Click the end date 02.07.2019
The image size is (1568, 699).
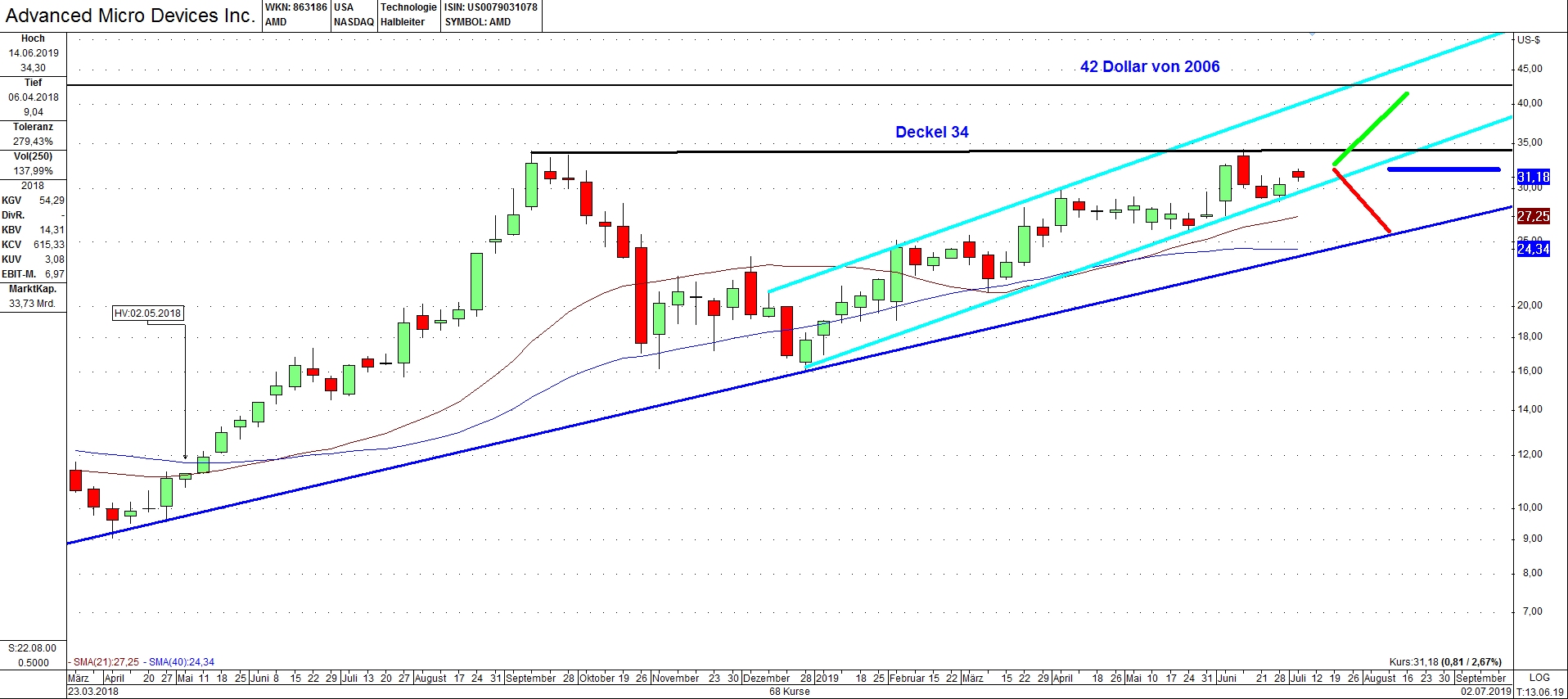1486,692
